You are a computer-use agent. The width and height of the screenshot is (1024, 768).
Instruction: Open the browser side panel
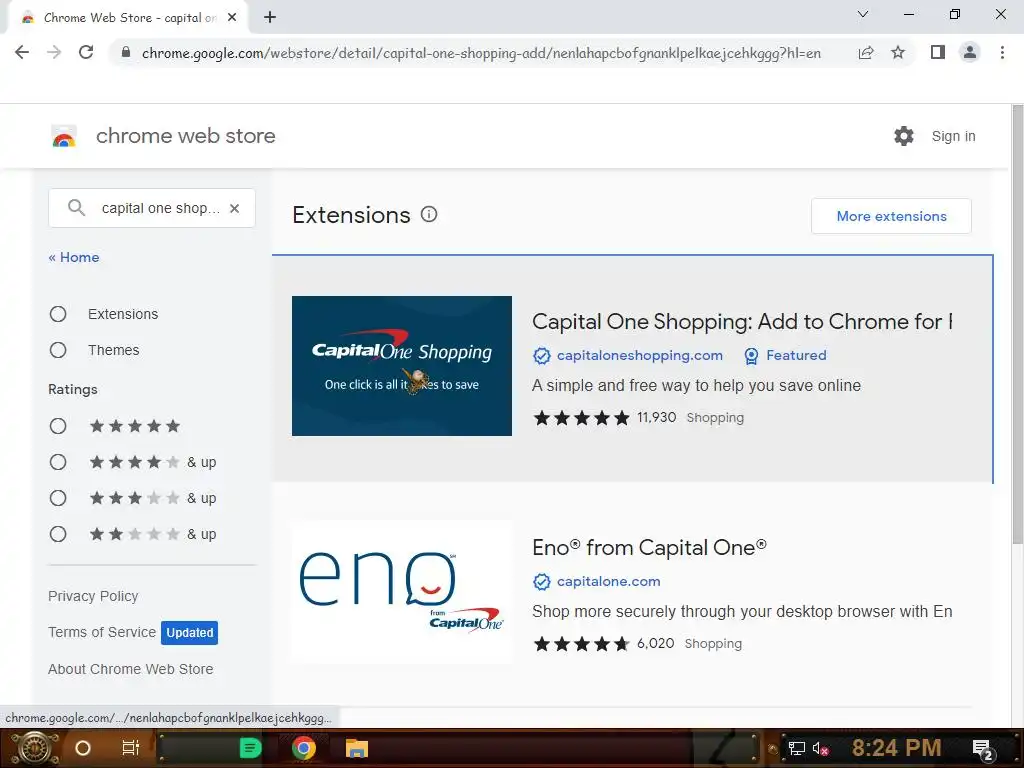pyautogui.click(x=938, y=52)
